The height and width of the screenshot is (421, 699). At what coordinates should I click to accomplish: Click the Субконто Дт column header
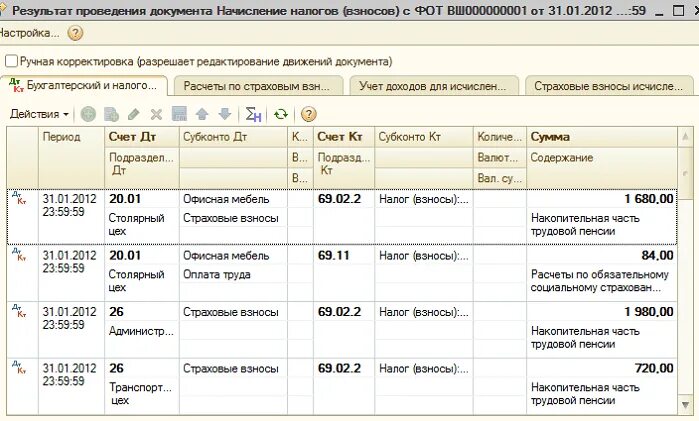[234, 137]
